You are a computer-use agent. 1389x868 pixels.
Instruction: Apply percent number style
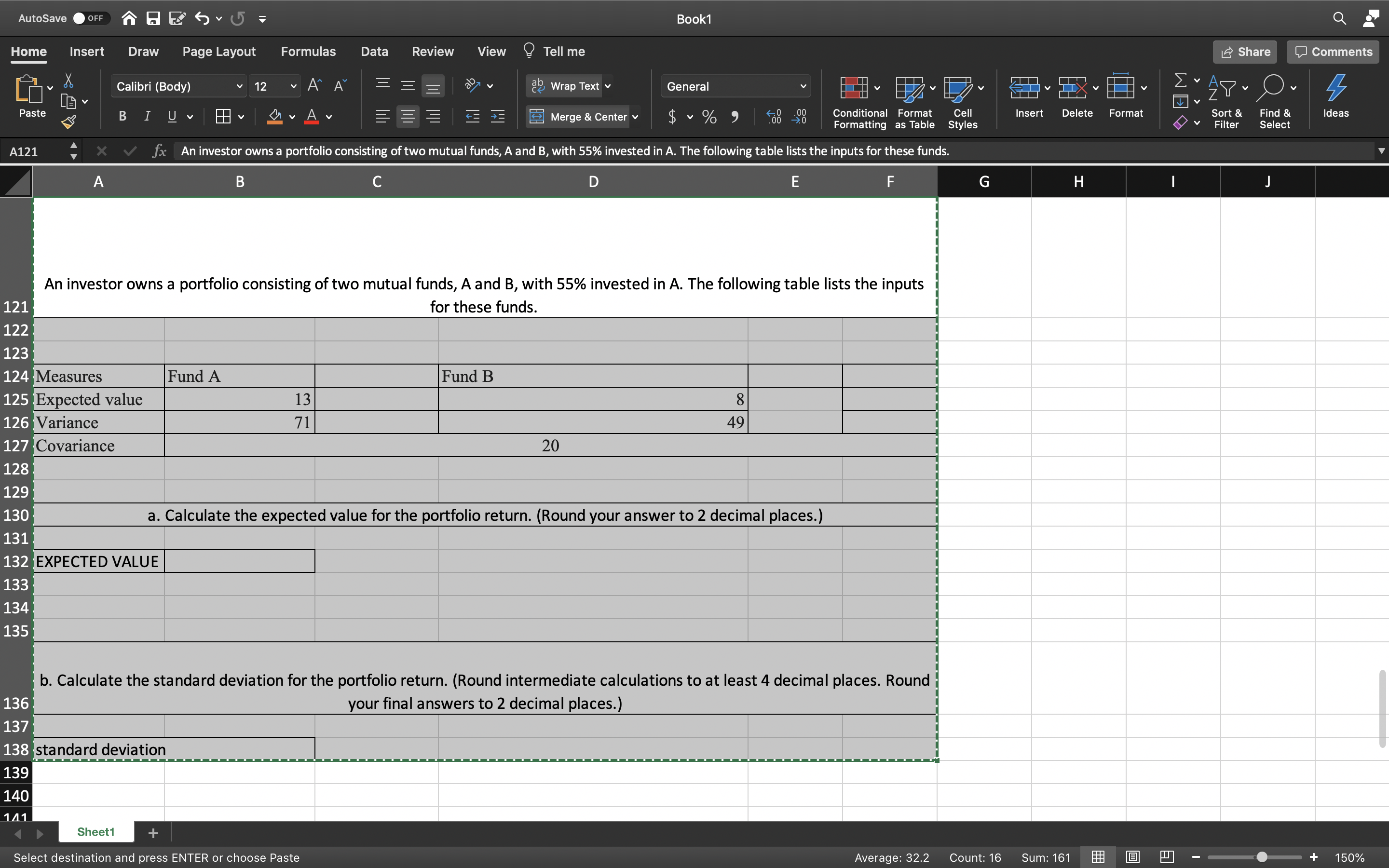click(x=708, y=117)
